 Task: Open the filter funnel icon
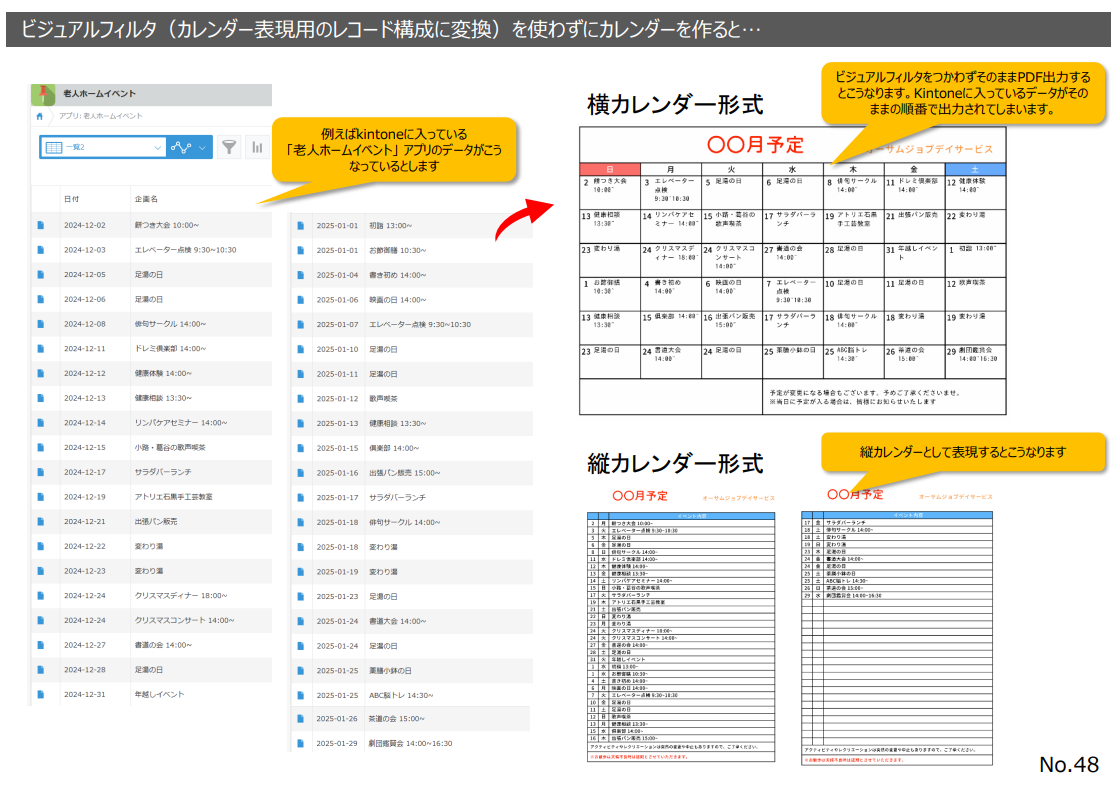pyautogui.click(x=230, y=147)
